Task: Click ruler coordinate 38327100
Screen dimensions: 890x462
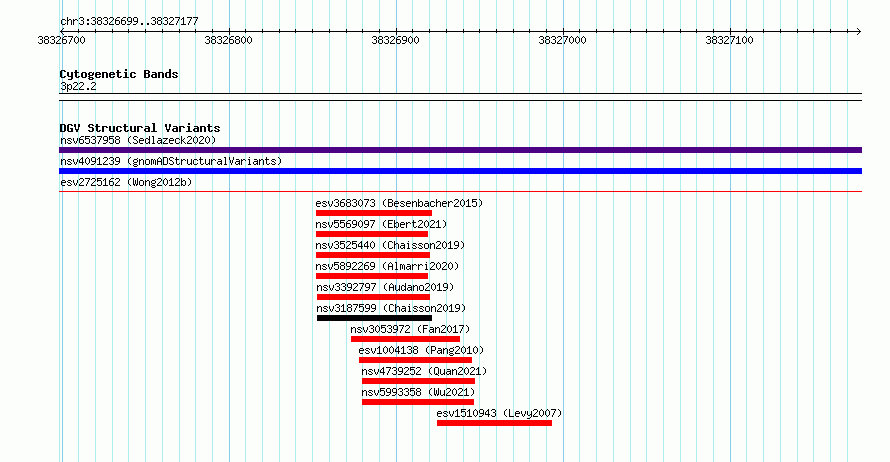Action: [x=729, y=40]
